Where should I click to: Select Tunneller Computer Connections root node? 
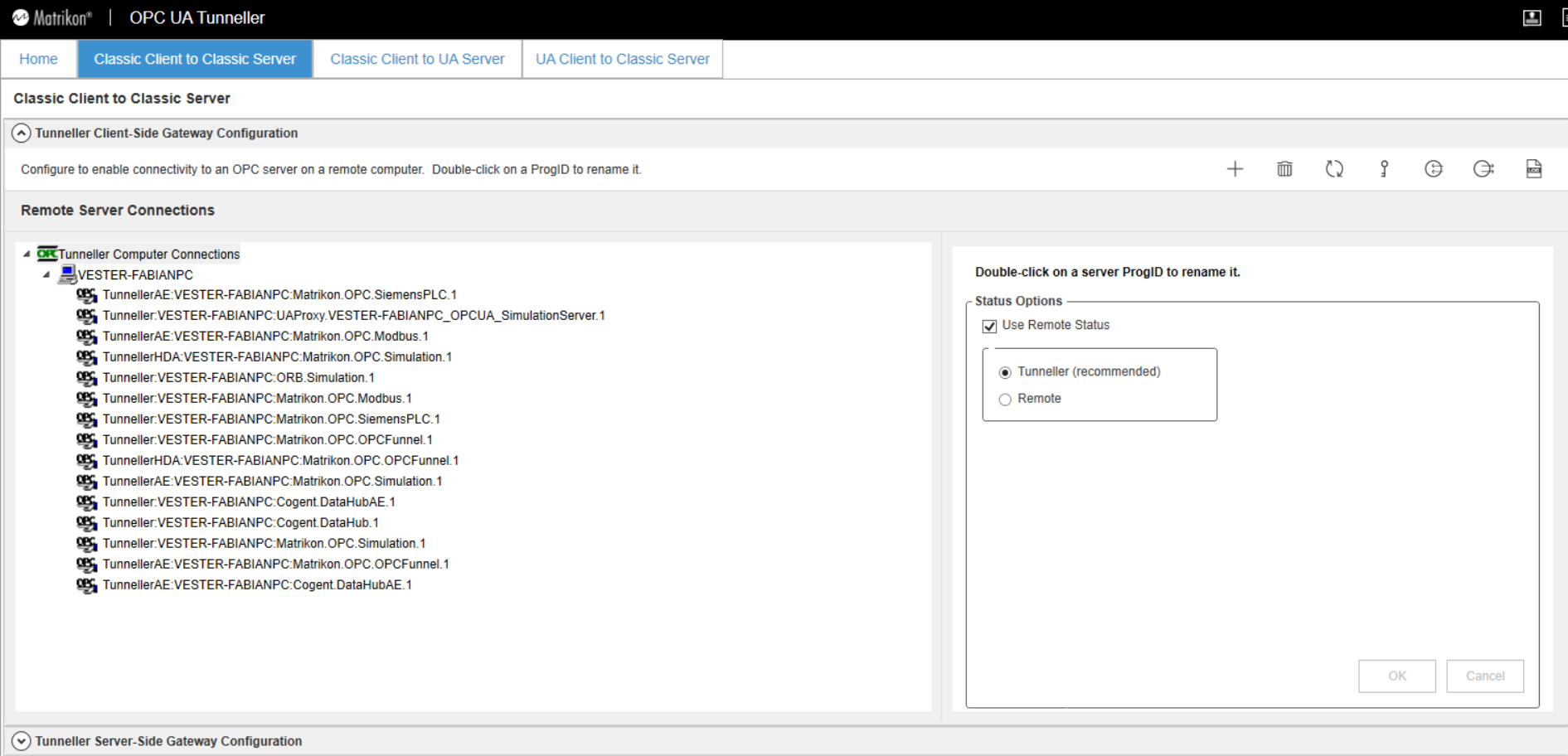pos(148,254)
